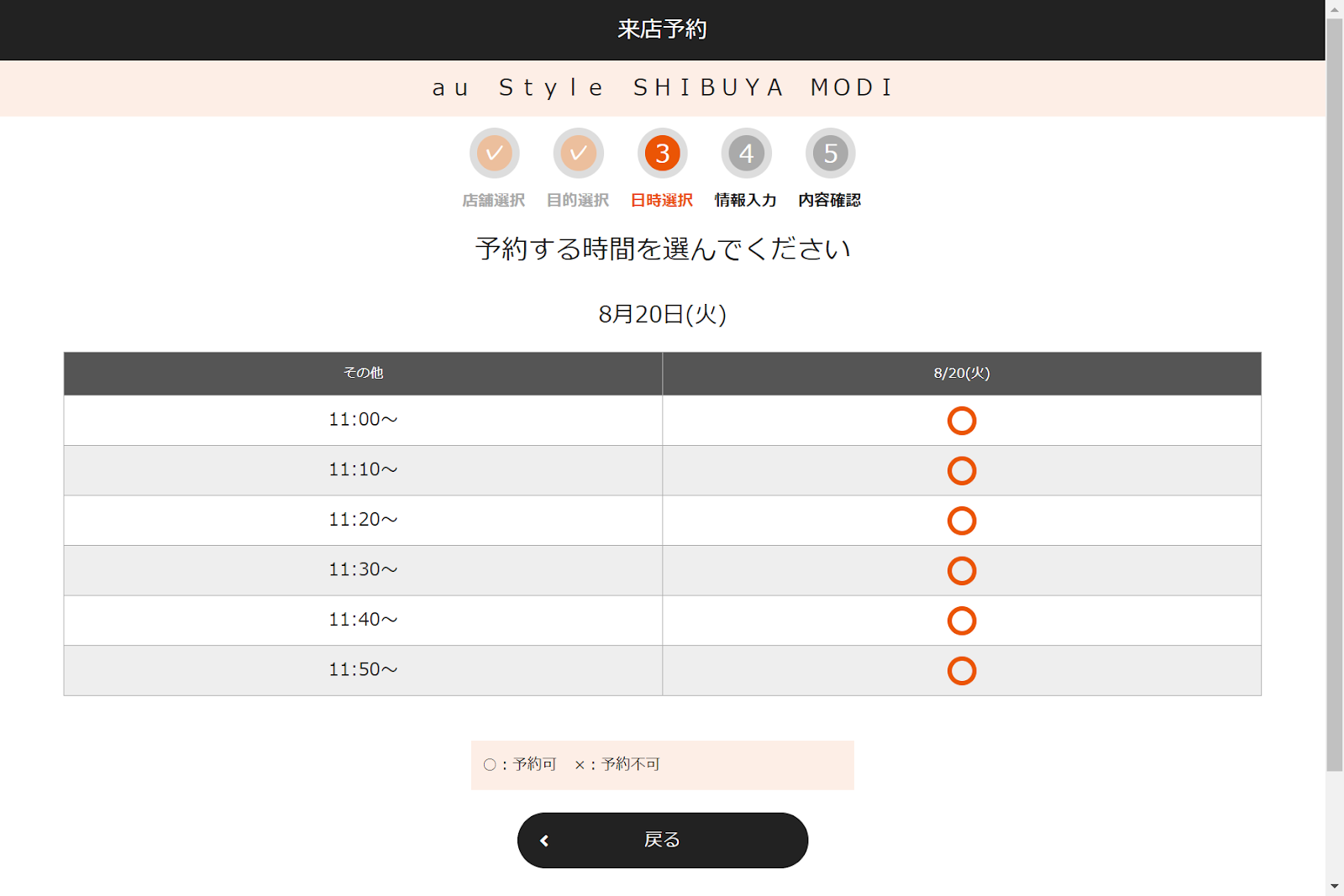Click the step 5 内容確認 circle
The height and width of the screenshot is (896, 1344).
coord(830,154)
